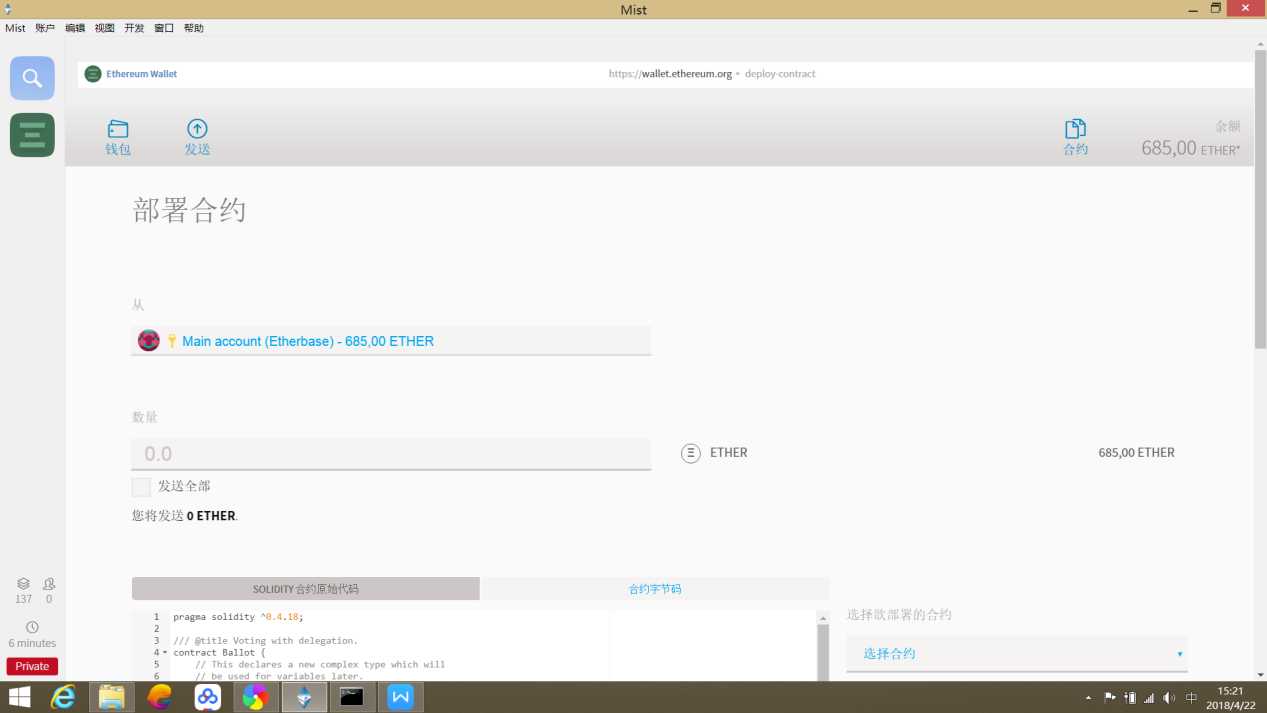Viewport: 1267px width, 713px height.
Task: Collapse the contract Ballot code fold arrow
Action: [165, 652]
